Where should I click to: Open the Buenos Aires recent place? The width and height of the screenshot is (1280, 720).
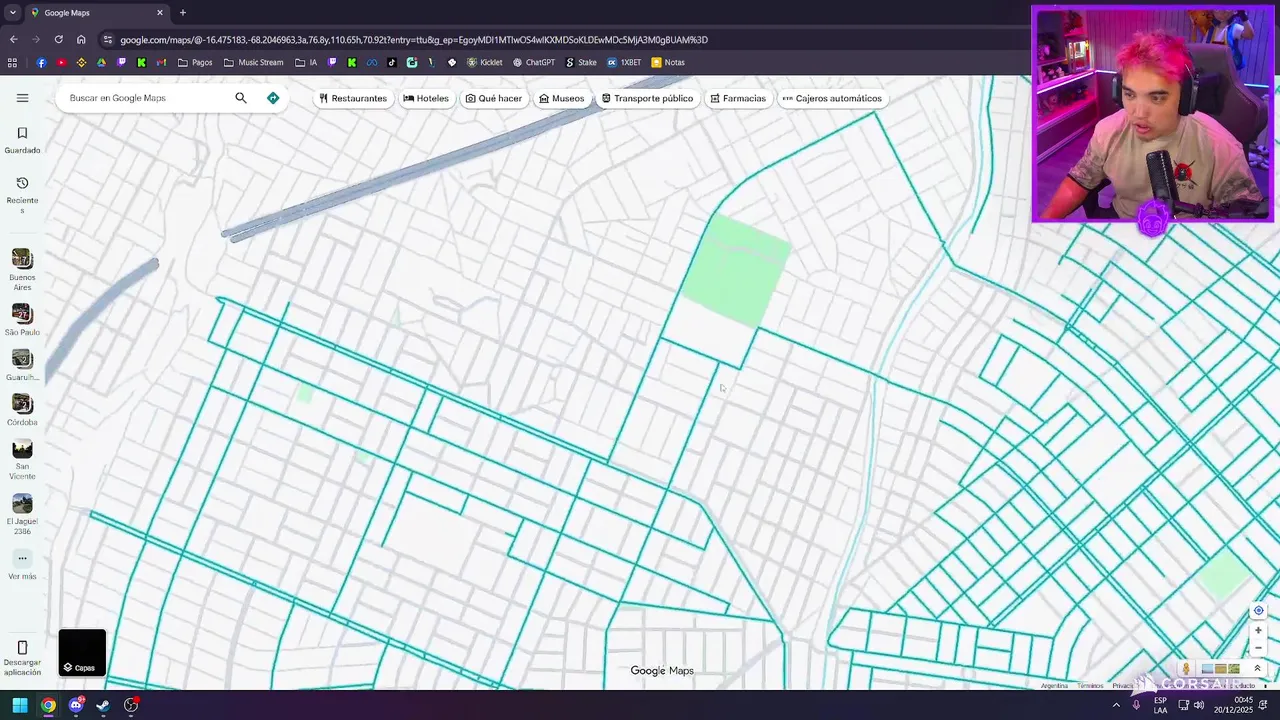[x=22, y=269]
